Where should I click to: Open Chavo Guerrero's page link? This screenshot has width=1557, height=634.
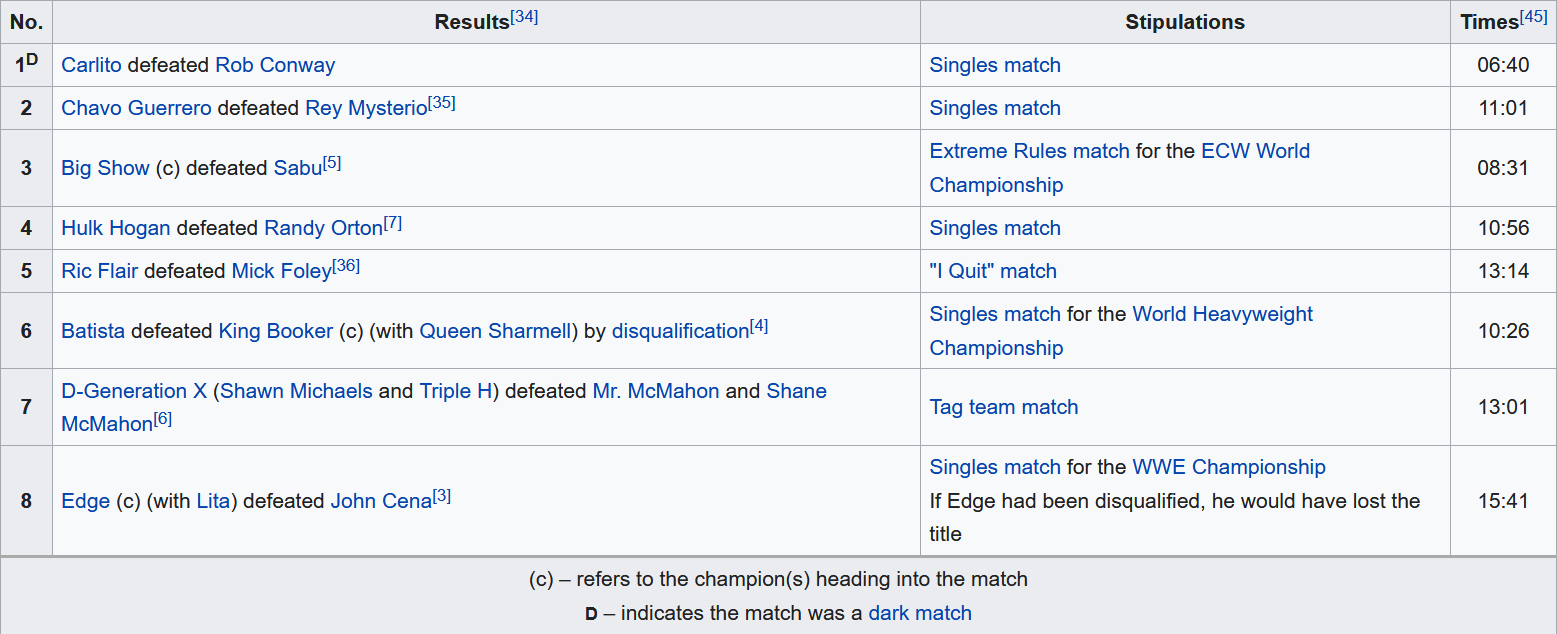pyautogui.click(x=136, y=108)
